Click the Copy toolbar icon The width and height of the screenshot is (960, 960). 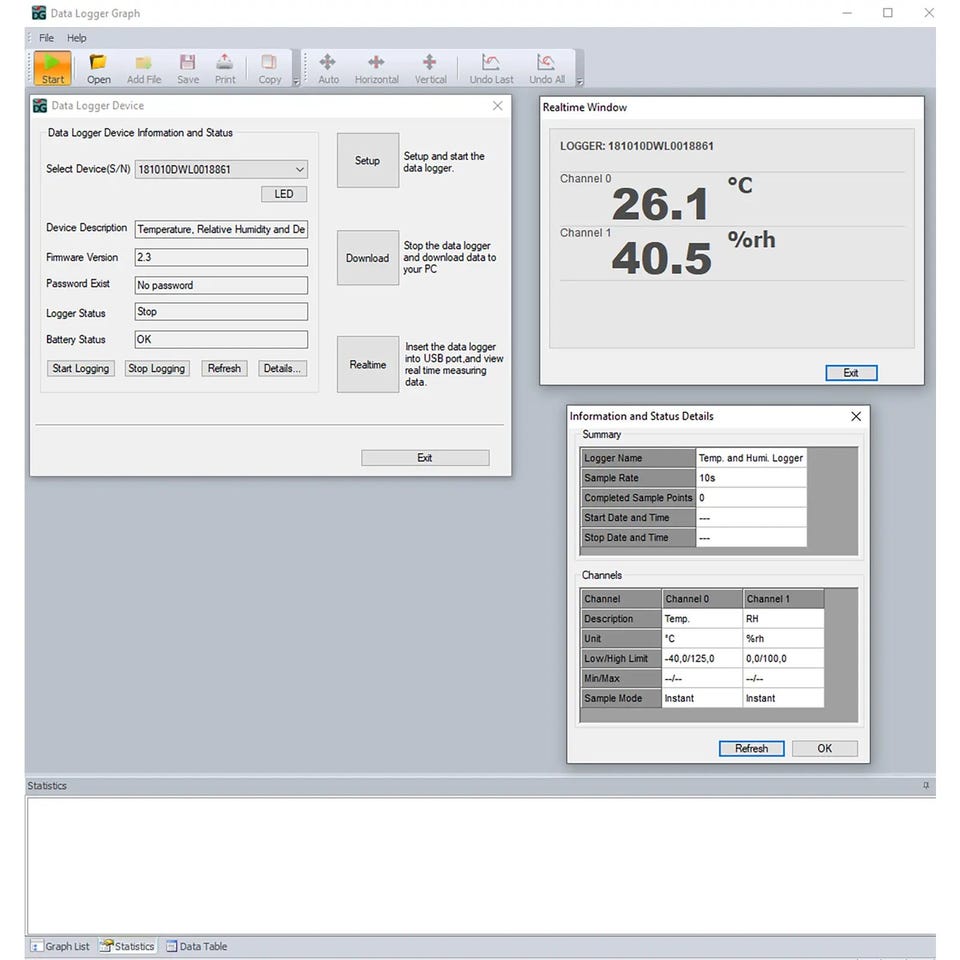pyautogui.click(x=269, y=68)
